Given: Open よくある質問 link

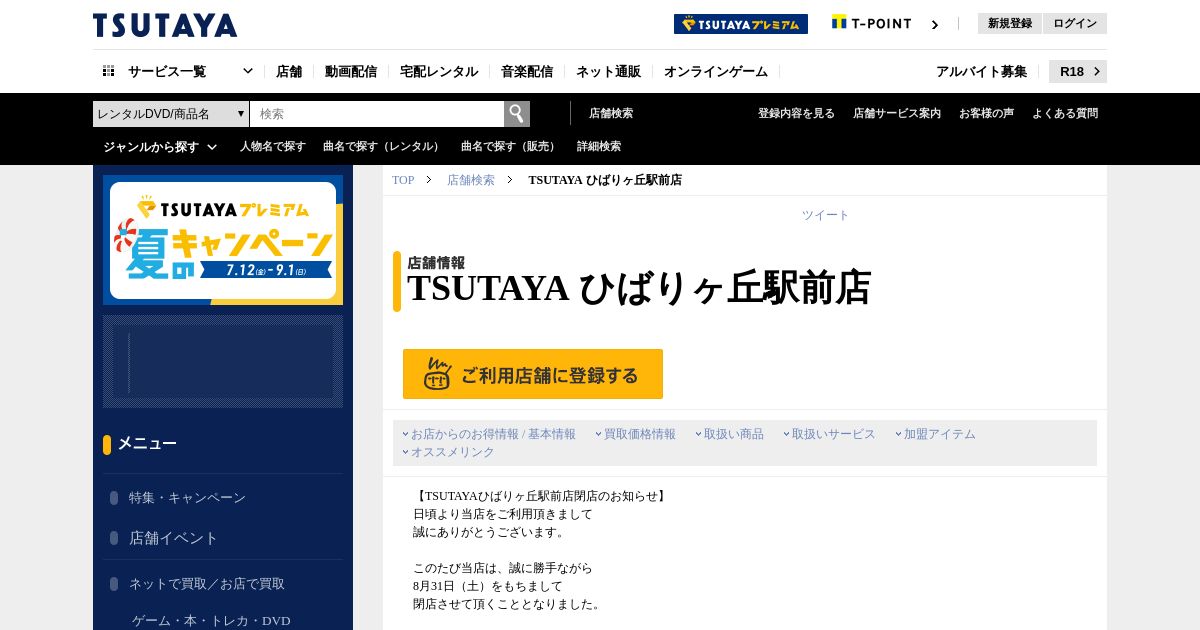Looking at the screenshot, I should pyautogui.click(x=1065, y=113).
